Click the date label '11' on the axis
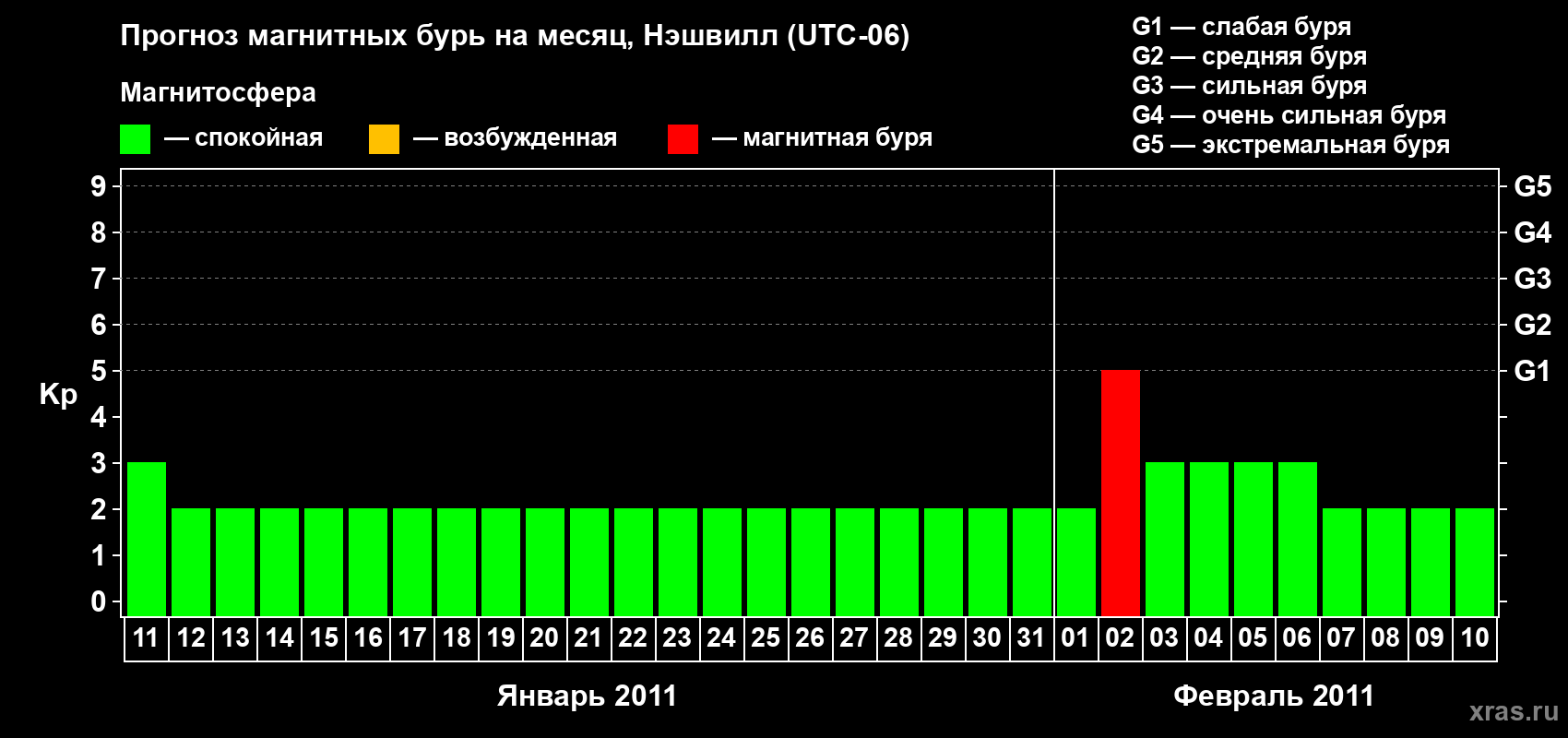Screen dimensions: 1568x738 click(x=147, y=637)
